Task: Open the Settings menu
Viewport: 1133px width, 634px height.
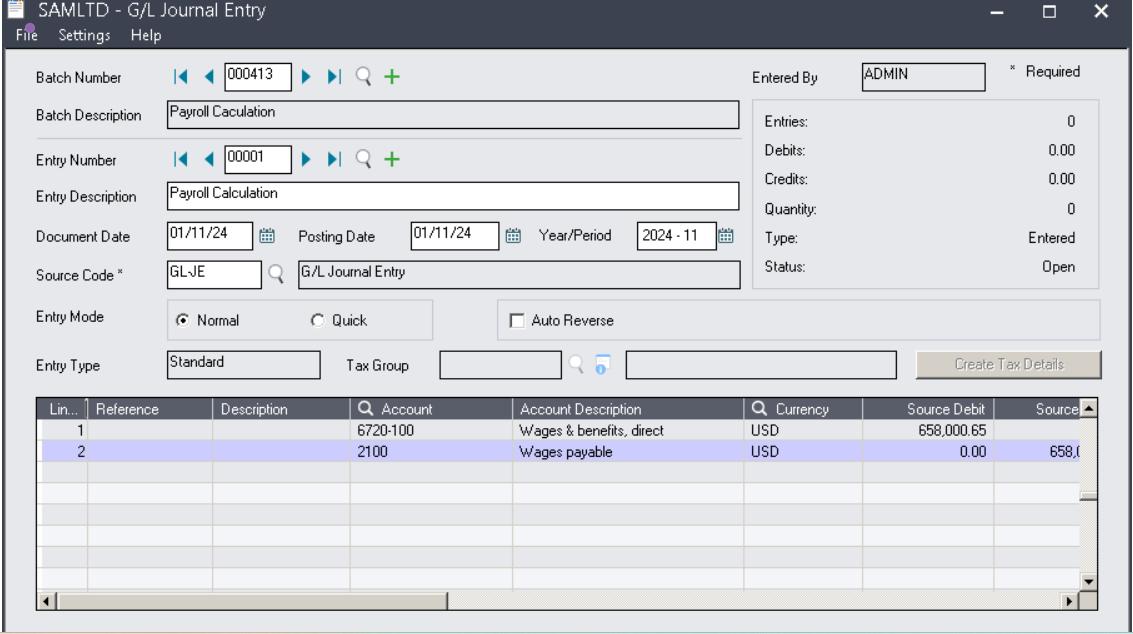Action: pos(84,35)
